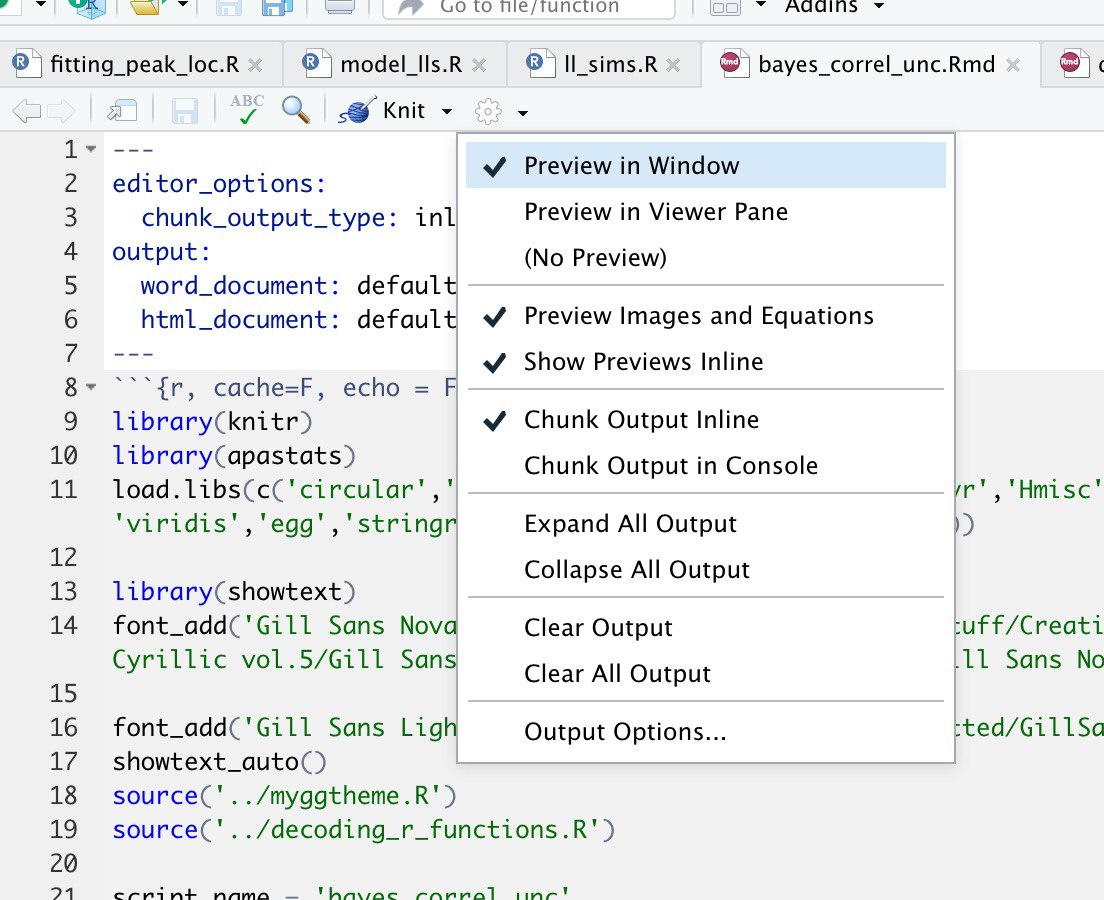Open Addins dropdown menu
The image size is (1104, 900).
pyautogui.click(x=833, y=6)
